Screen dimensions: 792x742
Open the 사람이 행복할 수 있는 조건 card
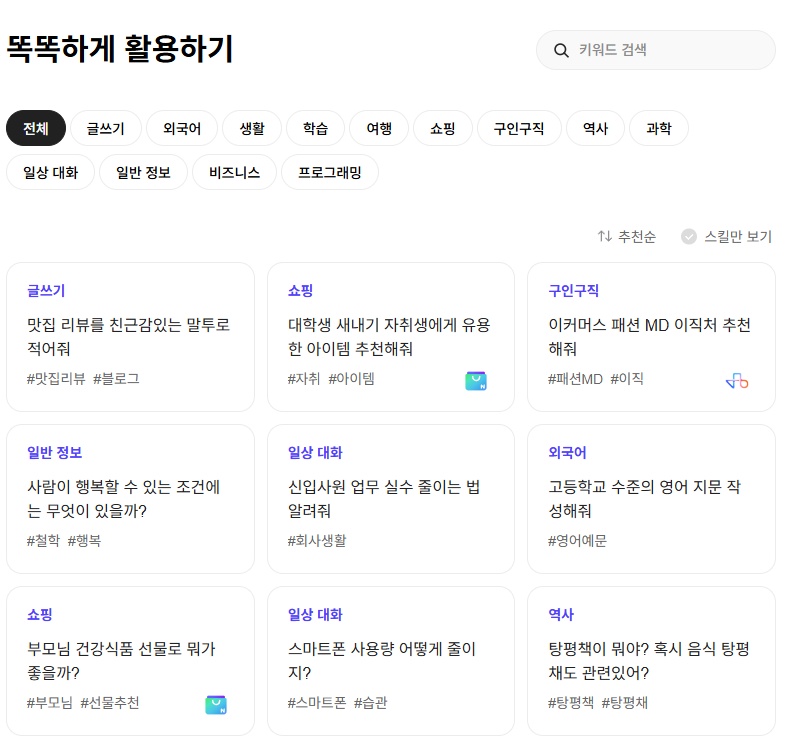point(130,499)
